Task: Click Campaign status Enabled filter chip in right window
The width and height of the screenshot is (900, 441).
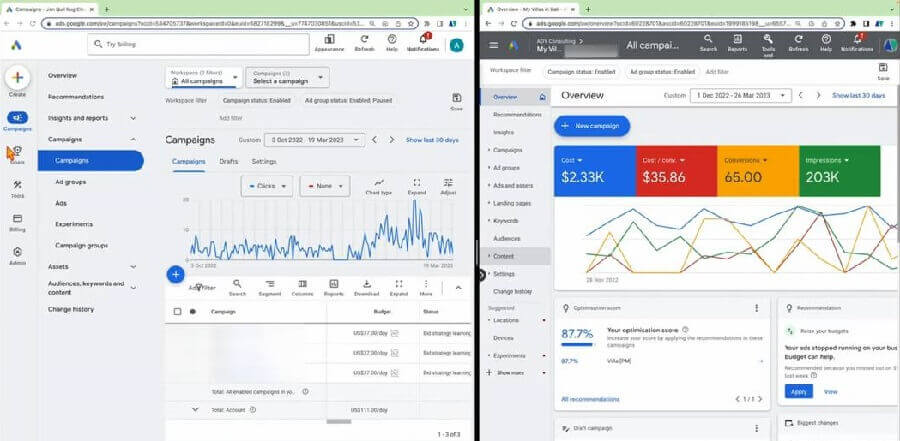Action: click(x=581, y=72)
